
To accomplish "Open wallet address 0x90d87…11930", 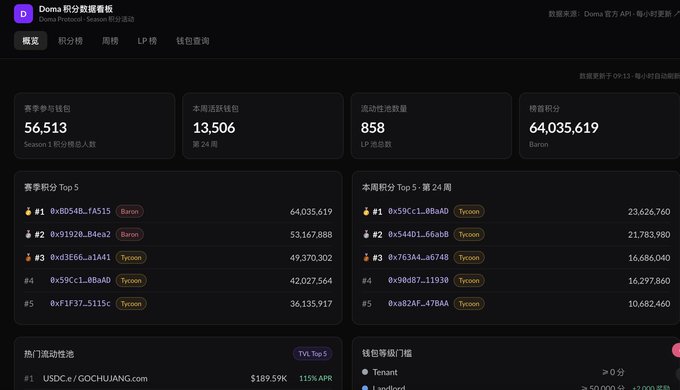I will click(x=418, y=280).
